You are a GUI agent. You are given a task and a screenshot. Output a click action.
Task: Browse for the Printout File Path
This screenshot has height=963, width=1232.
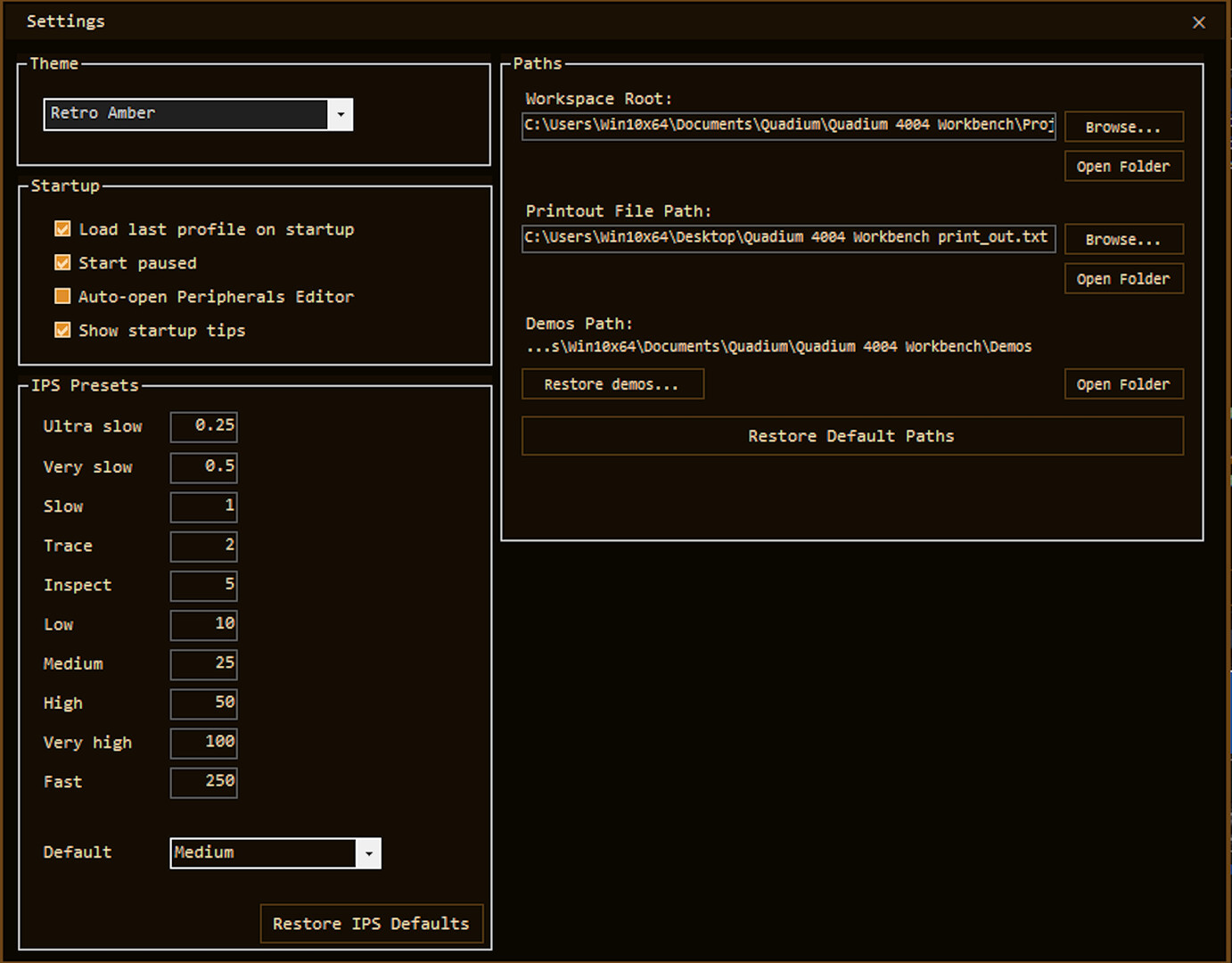tap(1123, 239)
